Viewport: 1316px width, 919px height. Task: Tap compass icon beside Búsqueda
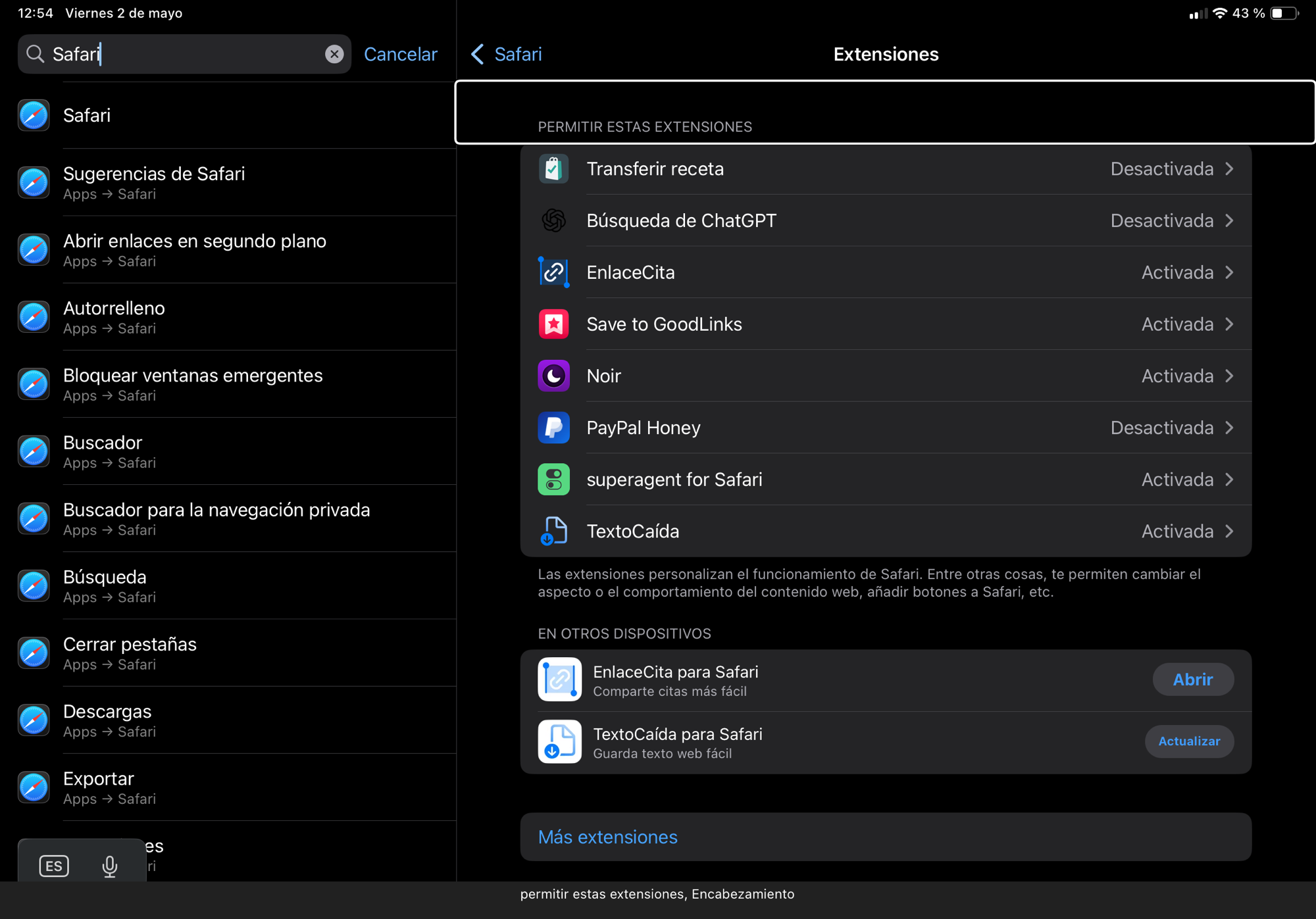tap(34, 586)
